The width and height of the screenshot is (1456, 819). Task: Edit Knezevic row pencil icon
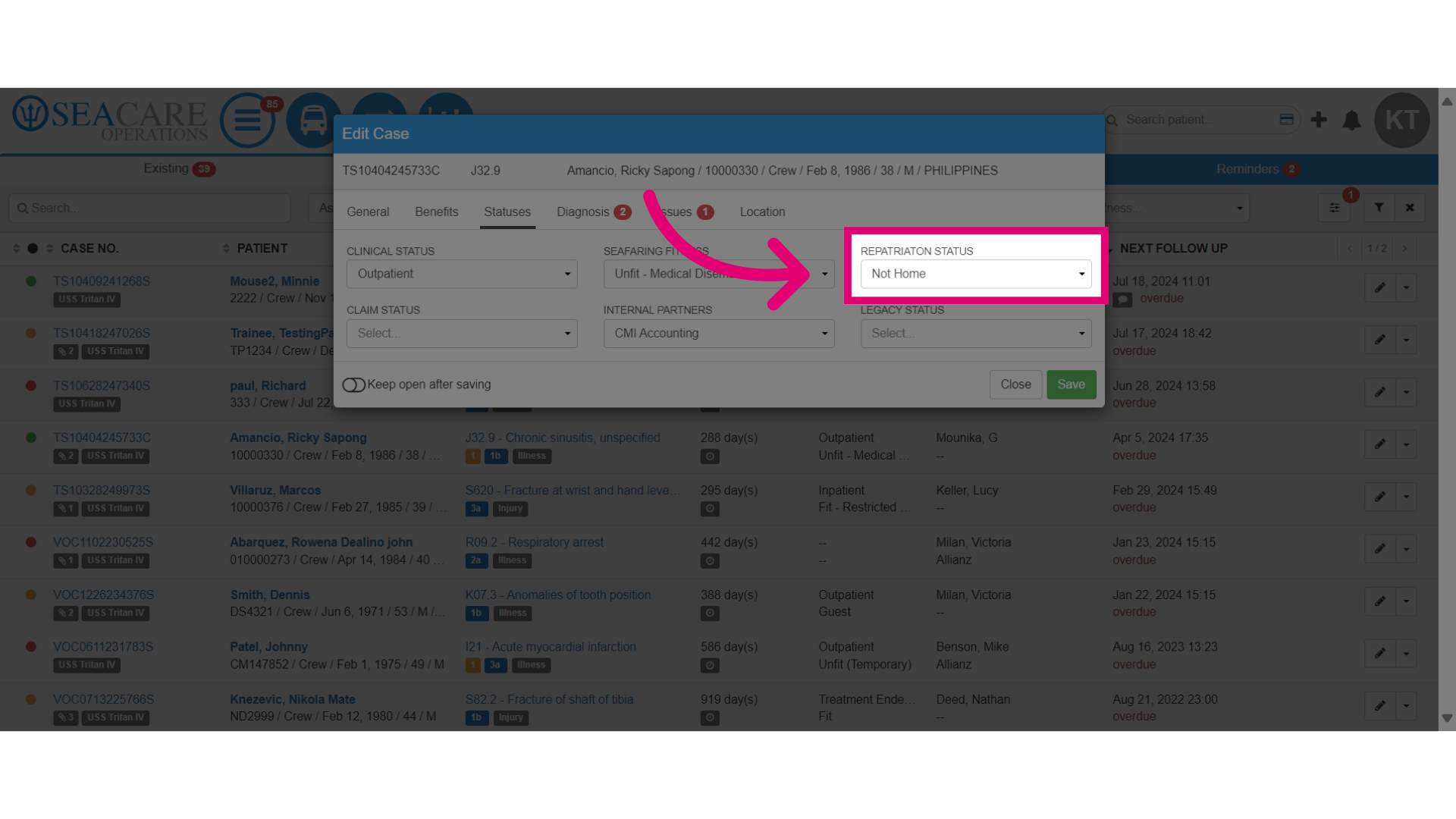pyautogui.click(x=1380, y=705)
